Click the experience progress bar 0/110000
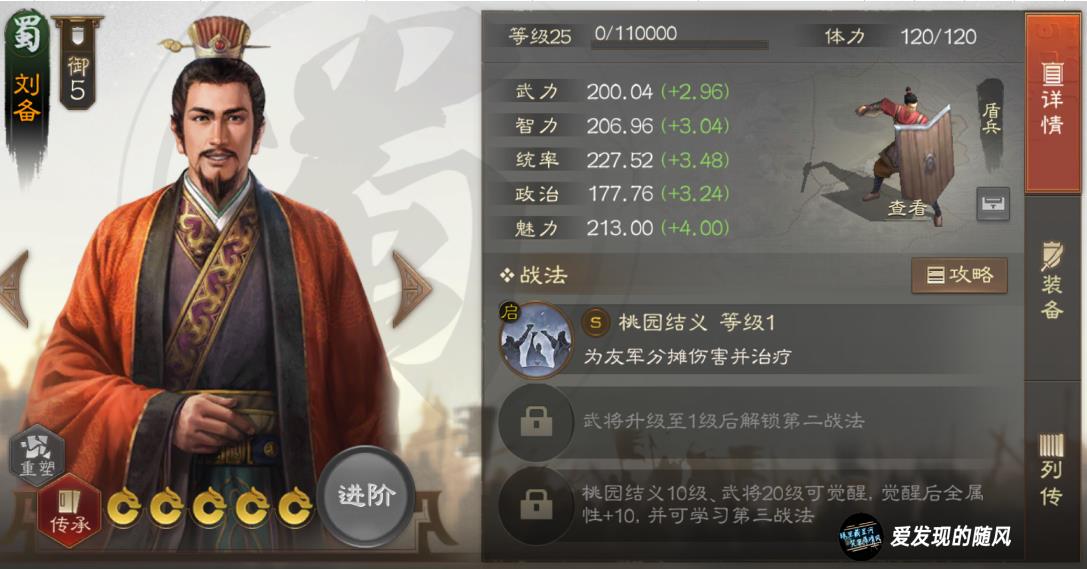The width and height of the screenshot is (1087, 569). [680, 36]
